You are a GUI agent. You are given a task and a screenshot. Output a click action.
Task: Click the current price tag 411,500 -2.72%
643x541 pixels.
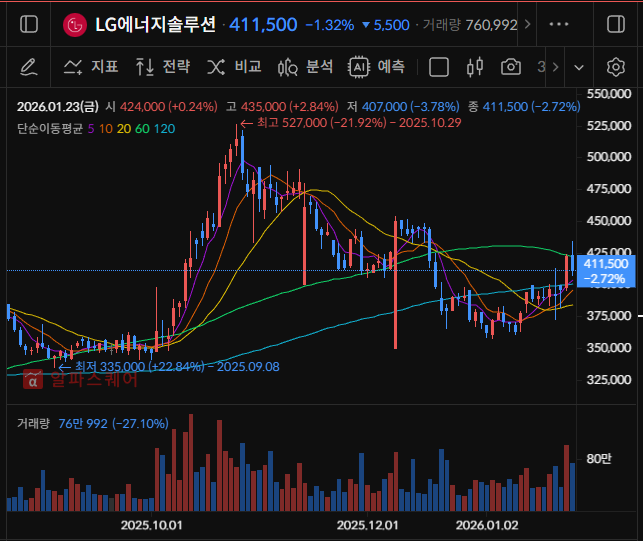(606, 271)
